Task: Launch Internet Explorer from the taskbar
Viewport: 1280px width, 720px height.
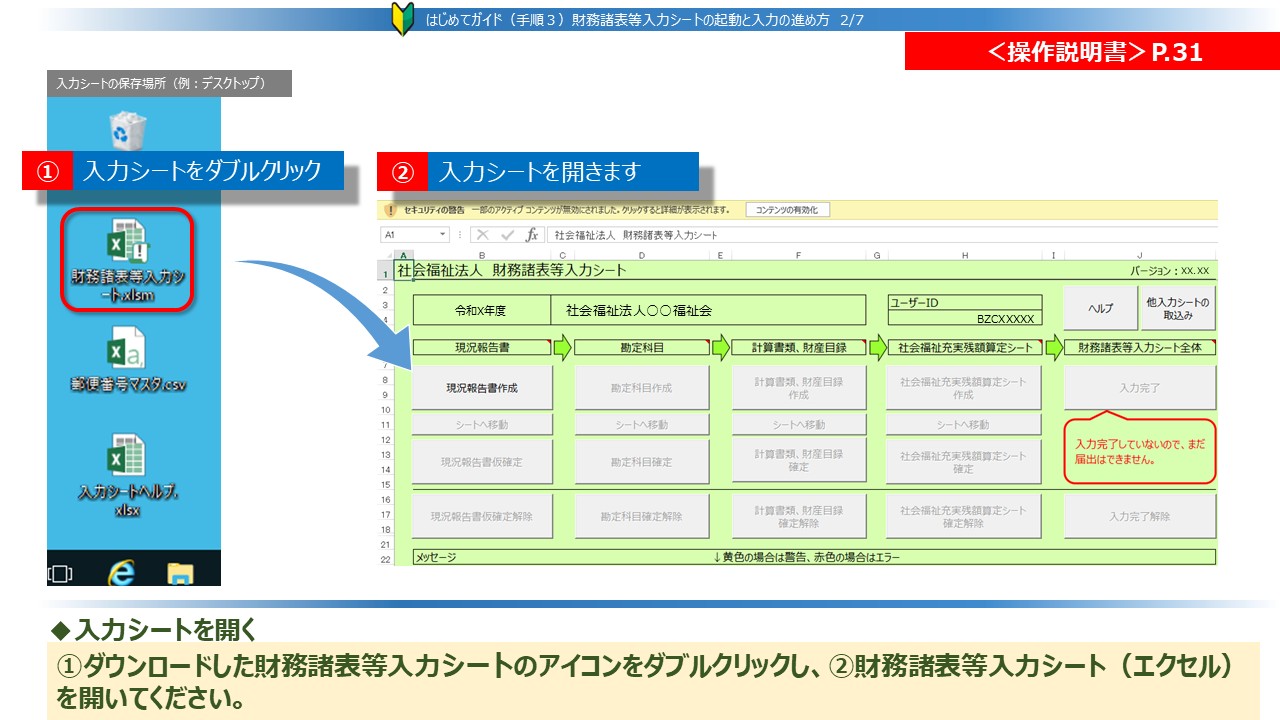Action: coord(122,571)
